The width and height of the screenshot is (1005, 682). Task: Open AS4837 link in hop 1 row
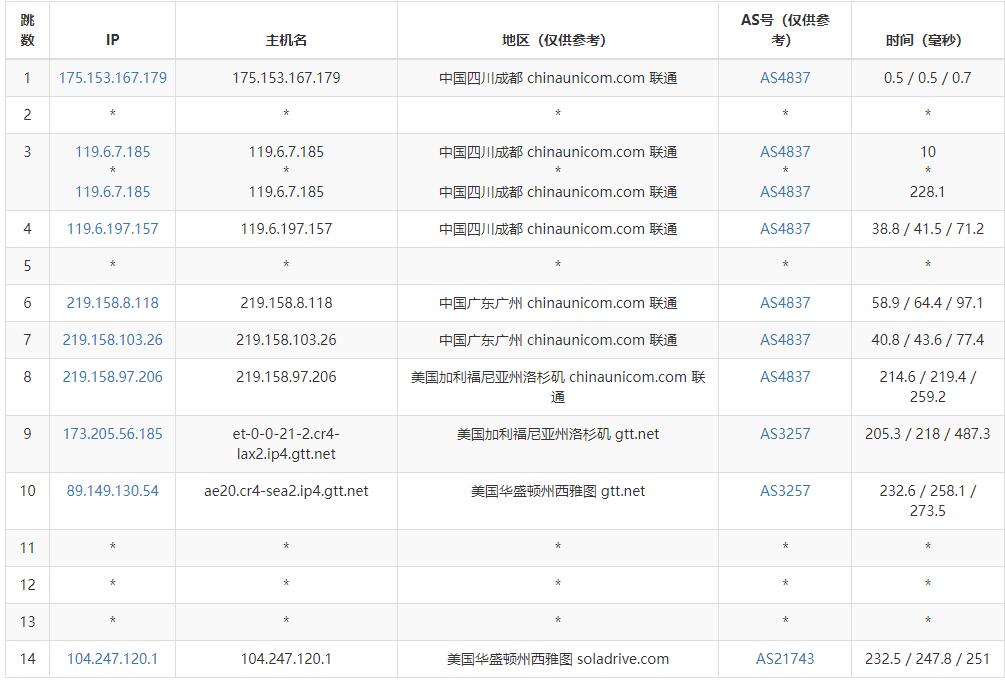coord(785,78)
